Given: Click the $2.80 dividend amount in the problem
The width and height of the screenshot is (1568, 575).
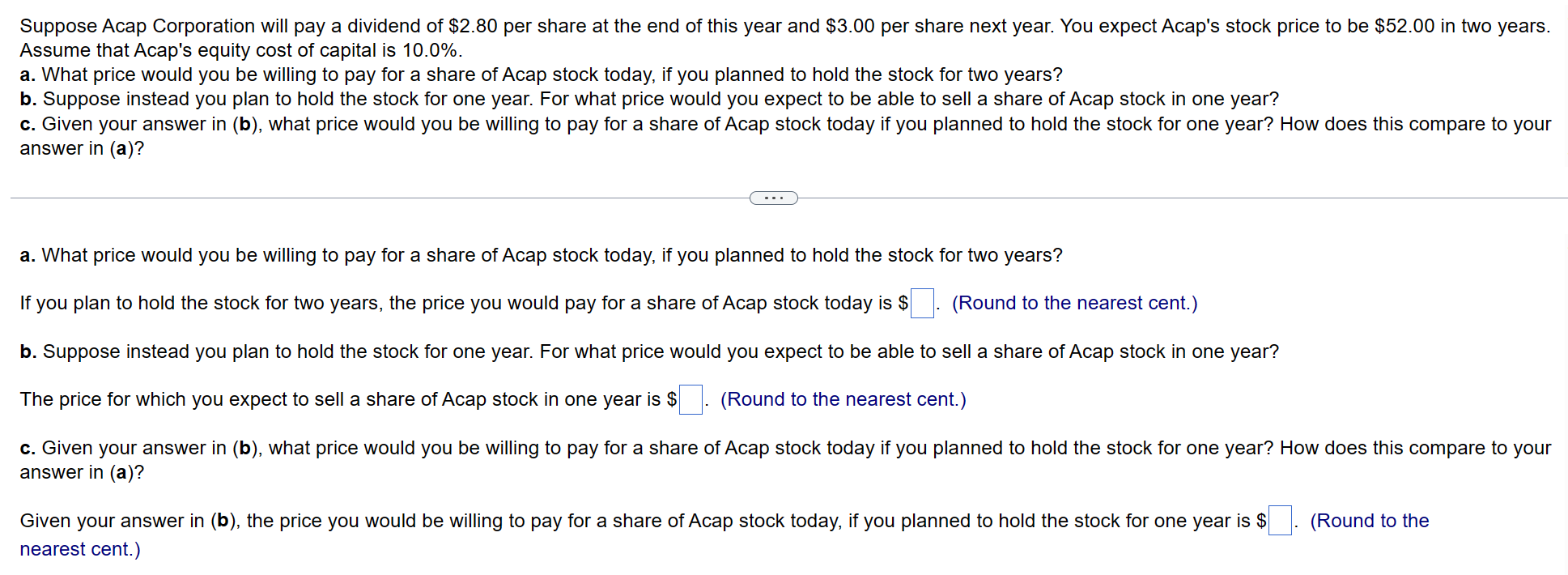Looking at the screenshot, I should 473,26.
